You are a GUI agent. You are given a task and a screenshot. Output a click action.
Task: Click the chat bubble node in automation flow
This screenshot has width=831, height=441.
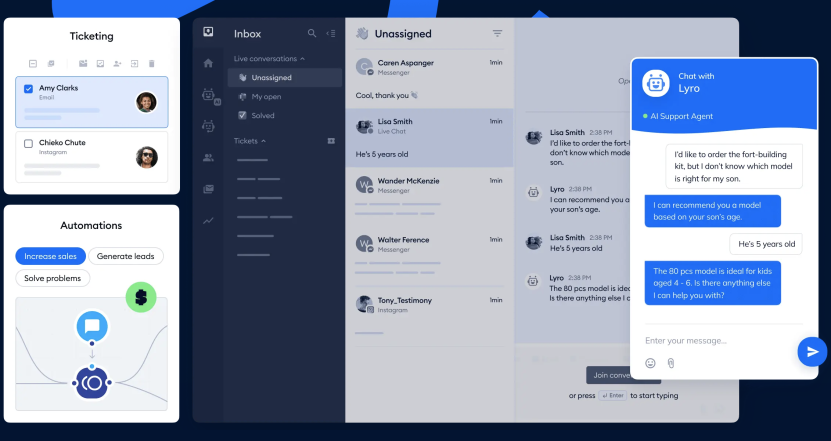pyautogui.click(x=92, y=326)
